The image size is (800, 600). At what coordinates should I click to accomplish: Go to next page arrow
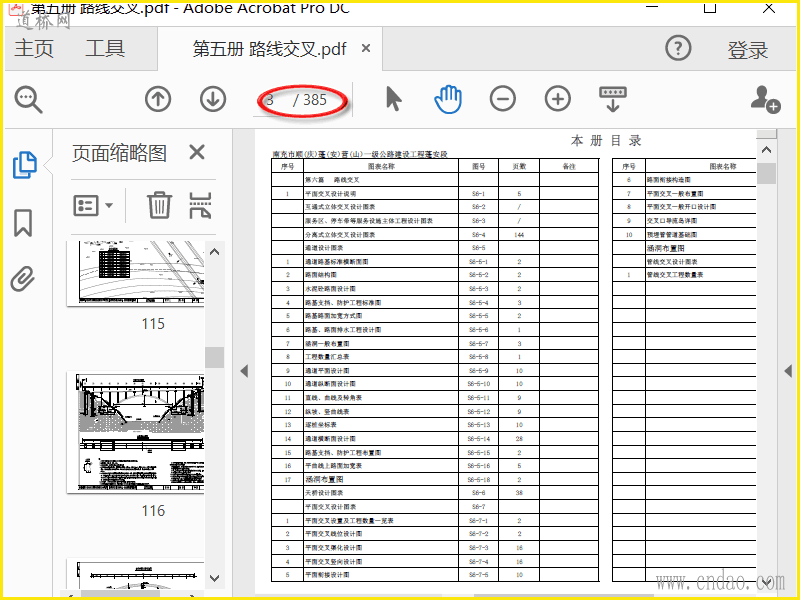[x=213, y=99]
